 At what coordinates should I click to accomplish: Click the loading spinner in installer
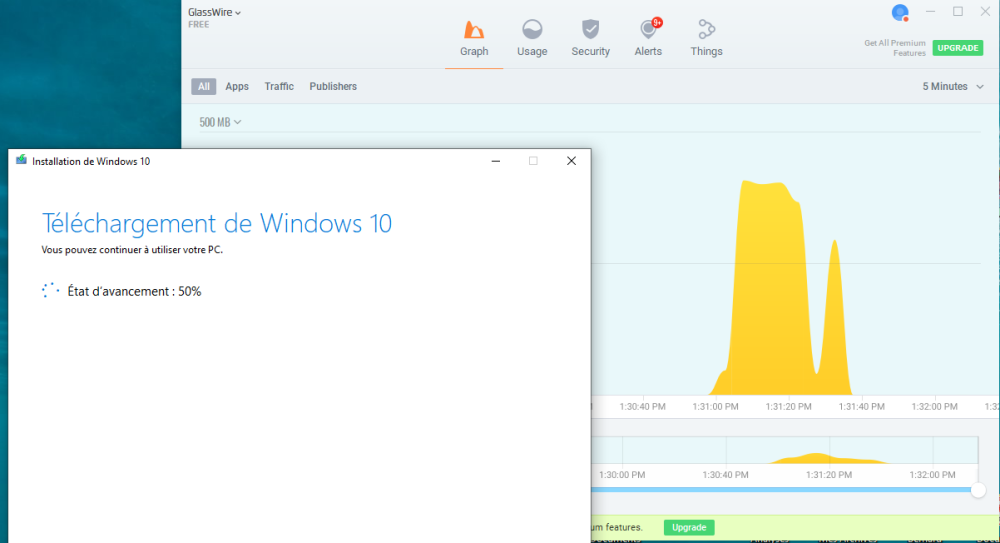pyautogui.click(x=50, y=290)
